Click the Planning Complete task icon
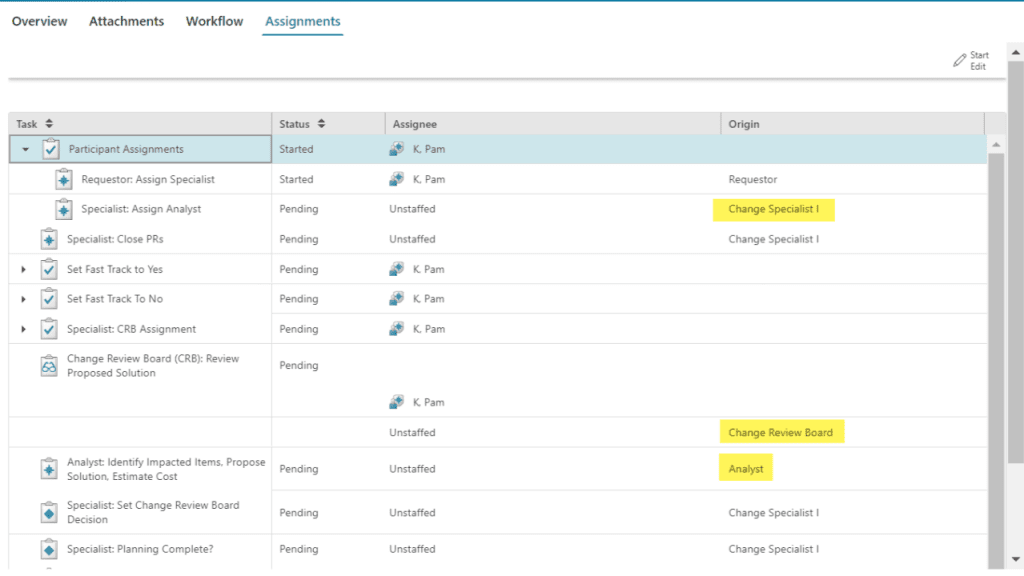The image size is (1024, 576). [x=49, y=550]
